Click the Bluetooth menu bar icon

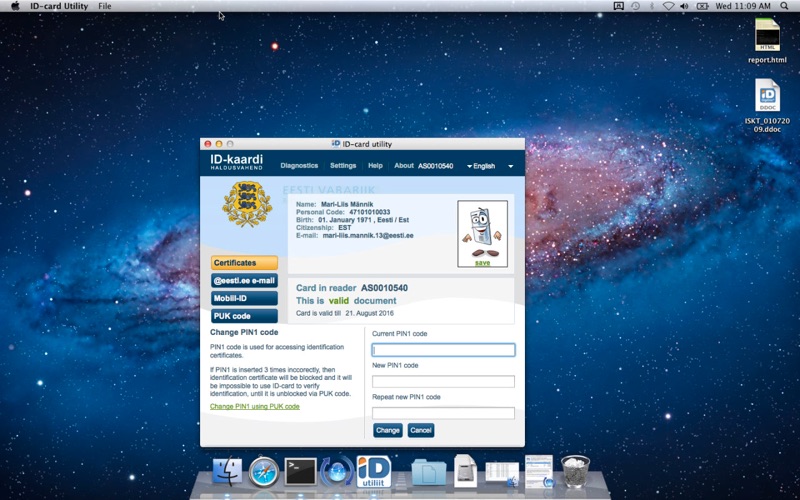click(652, 6)
